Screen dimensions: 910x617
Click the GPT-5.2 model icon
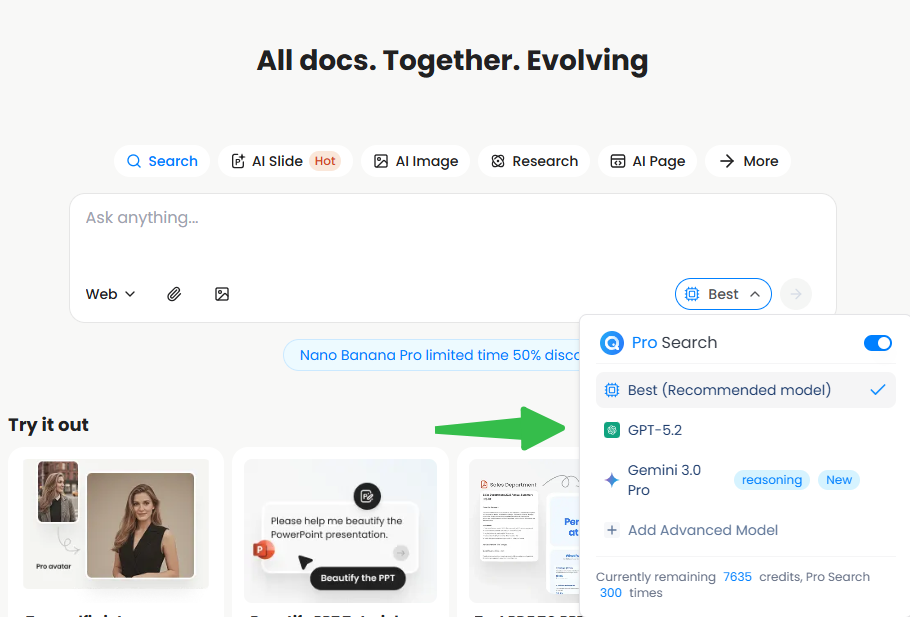612,430
